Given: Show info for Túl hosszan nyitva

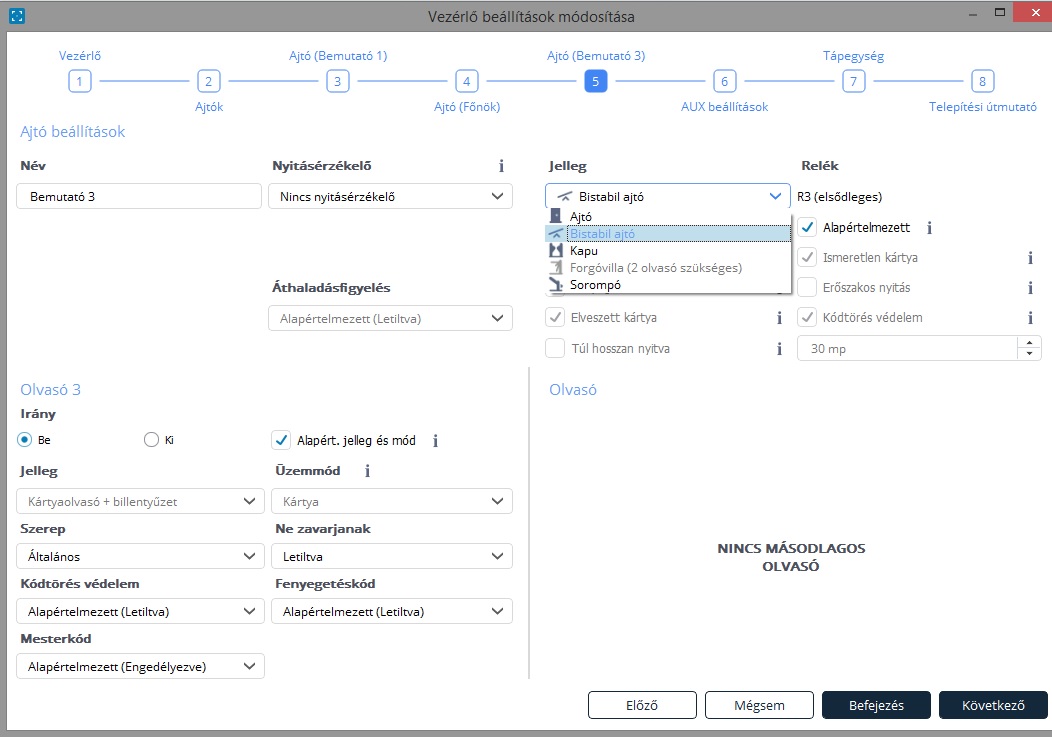Looking at the screenshot, I should pos(779,349).
